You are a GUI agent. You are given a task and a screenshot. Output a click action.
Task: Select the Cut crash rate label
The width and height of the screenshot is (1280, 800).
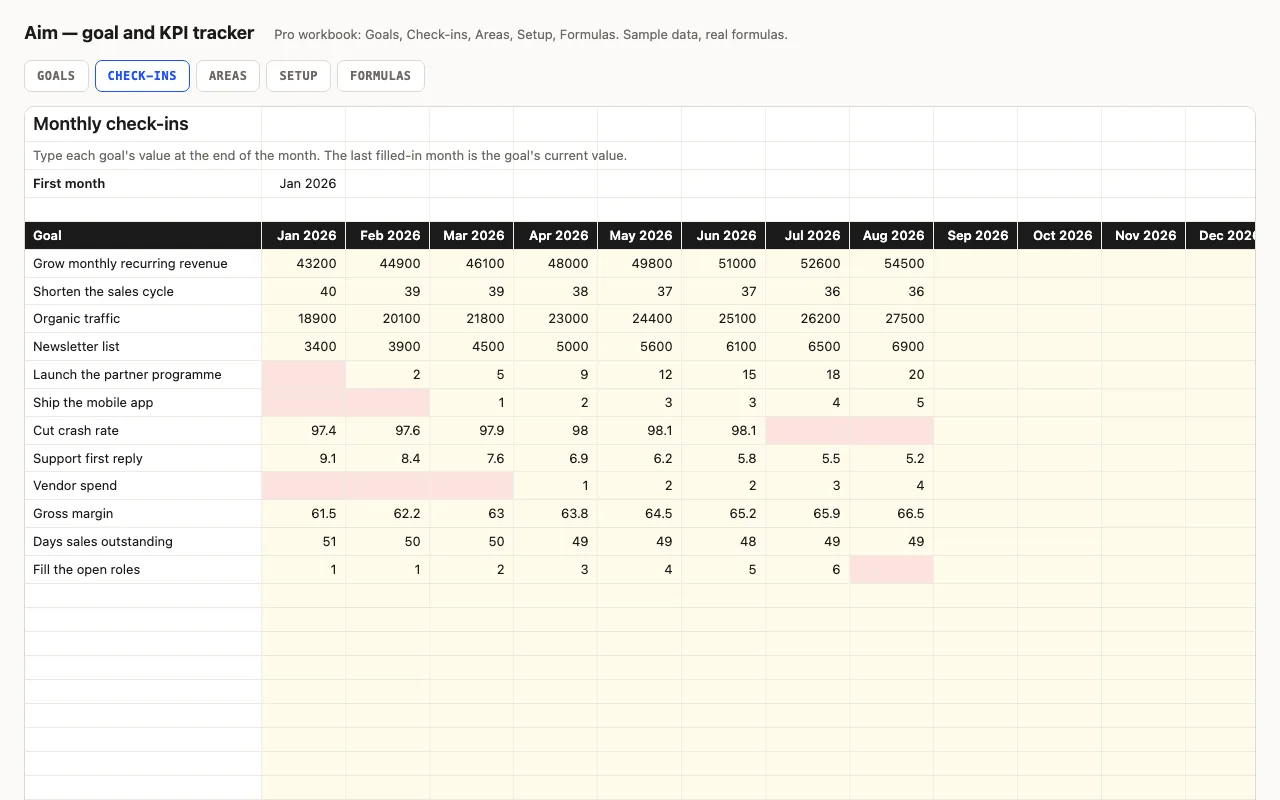coord(143,431)
